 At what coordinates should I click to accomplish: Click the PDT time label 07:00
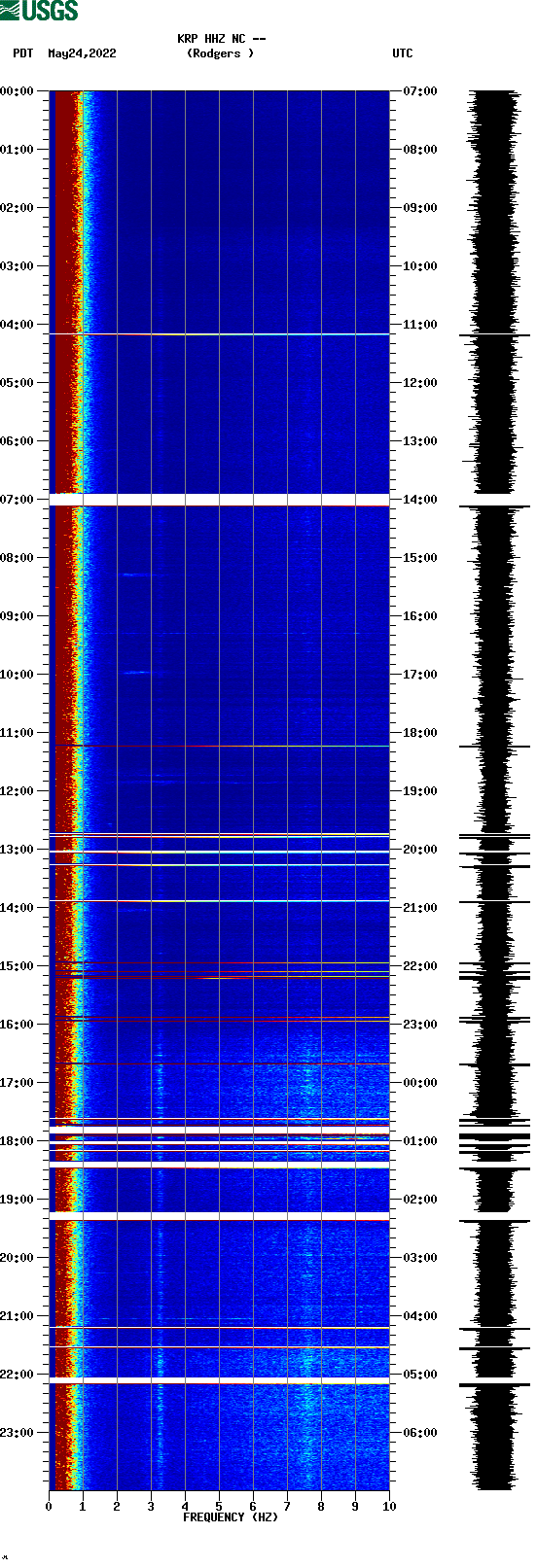(17, 500)
